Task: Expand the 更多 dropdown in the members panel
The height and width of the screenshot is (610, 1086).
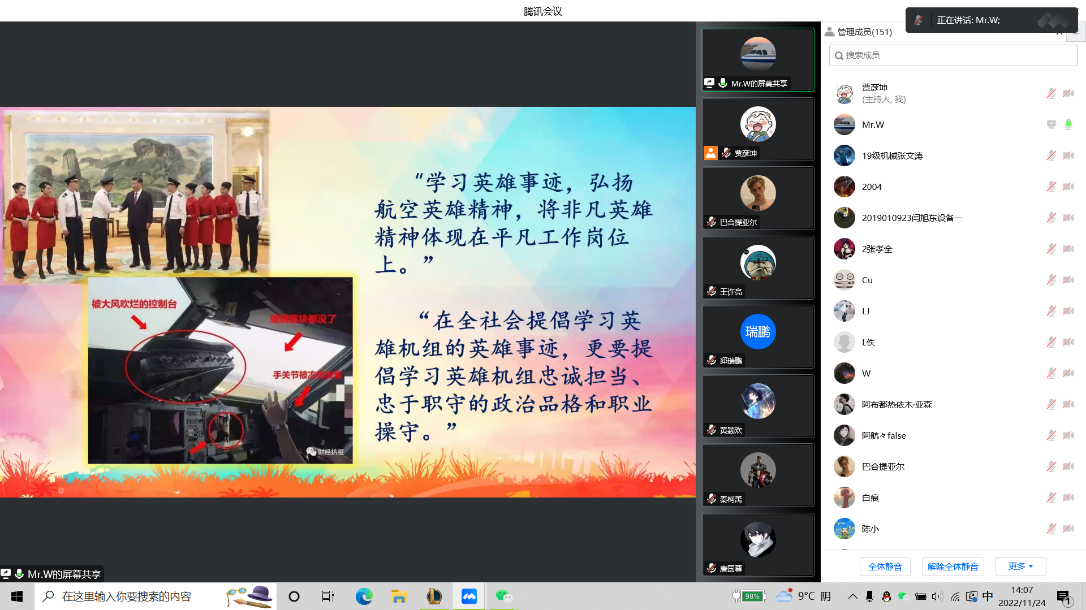Action: [1020, 567]
